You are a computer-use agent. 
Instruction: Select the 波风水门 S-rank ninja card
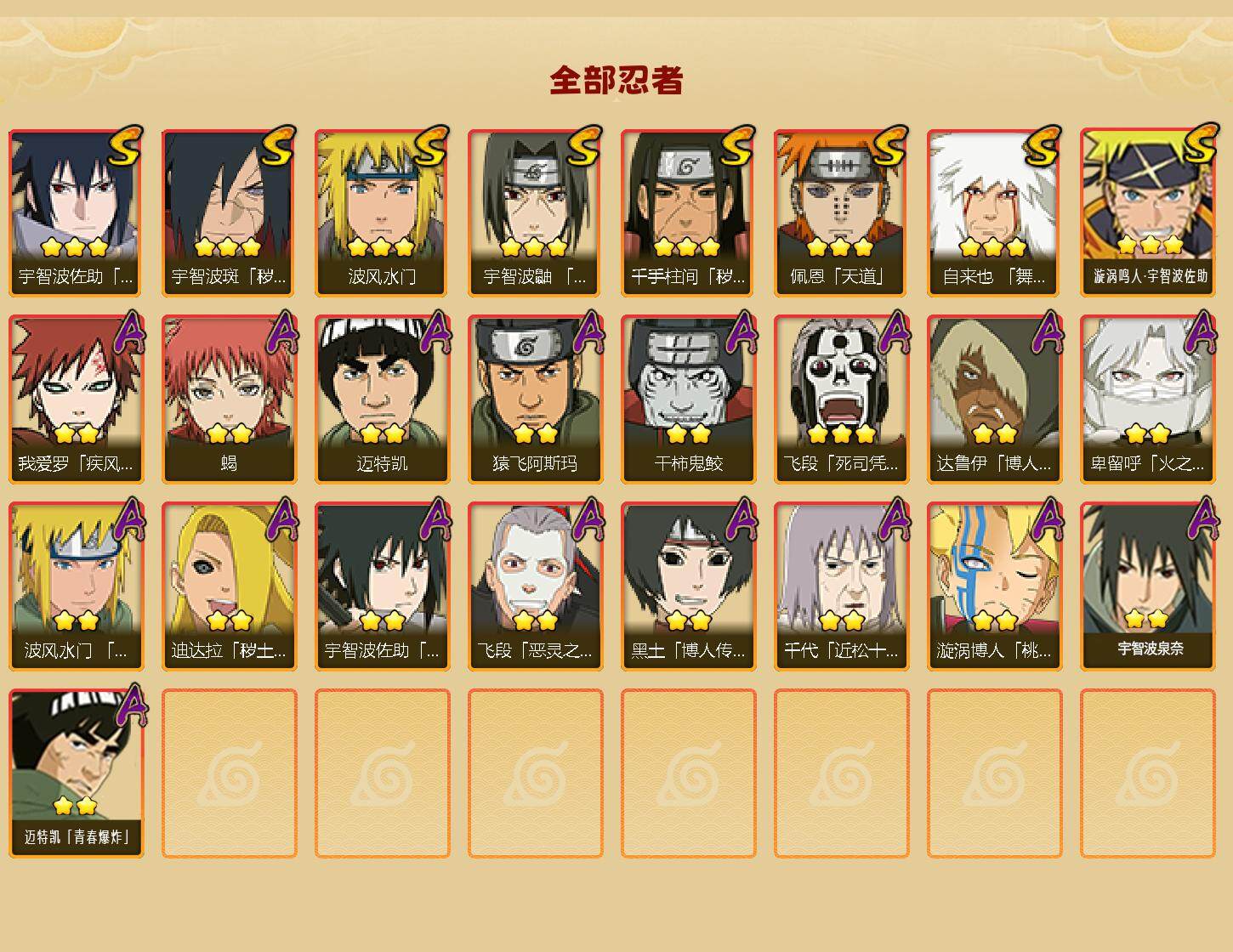coord(382,212)
